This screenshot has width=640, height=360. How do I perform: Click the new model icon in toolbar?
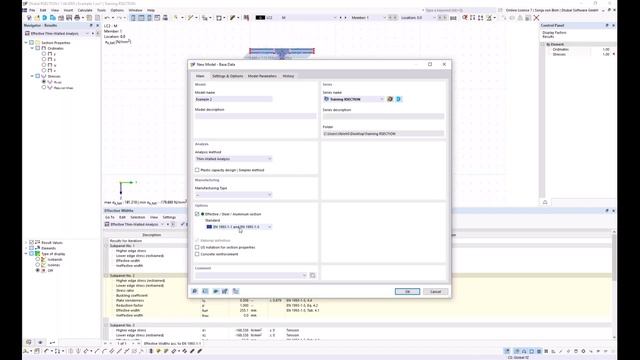(29, 18)
